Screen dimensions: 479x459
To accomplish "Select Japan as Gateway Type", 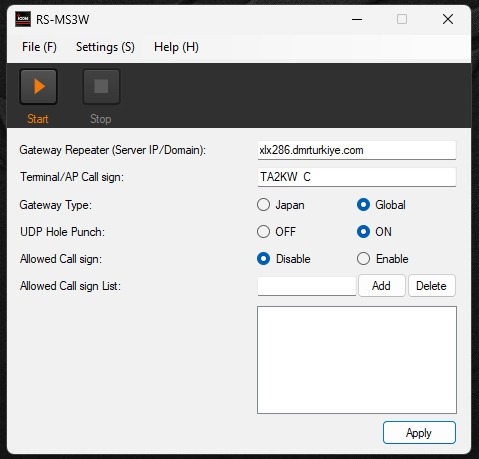I will tap(263, 205).
